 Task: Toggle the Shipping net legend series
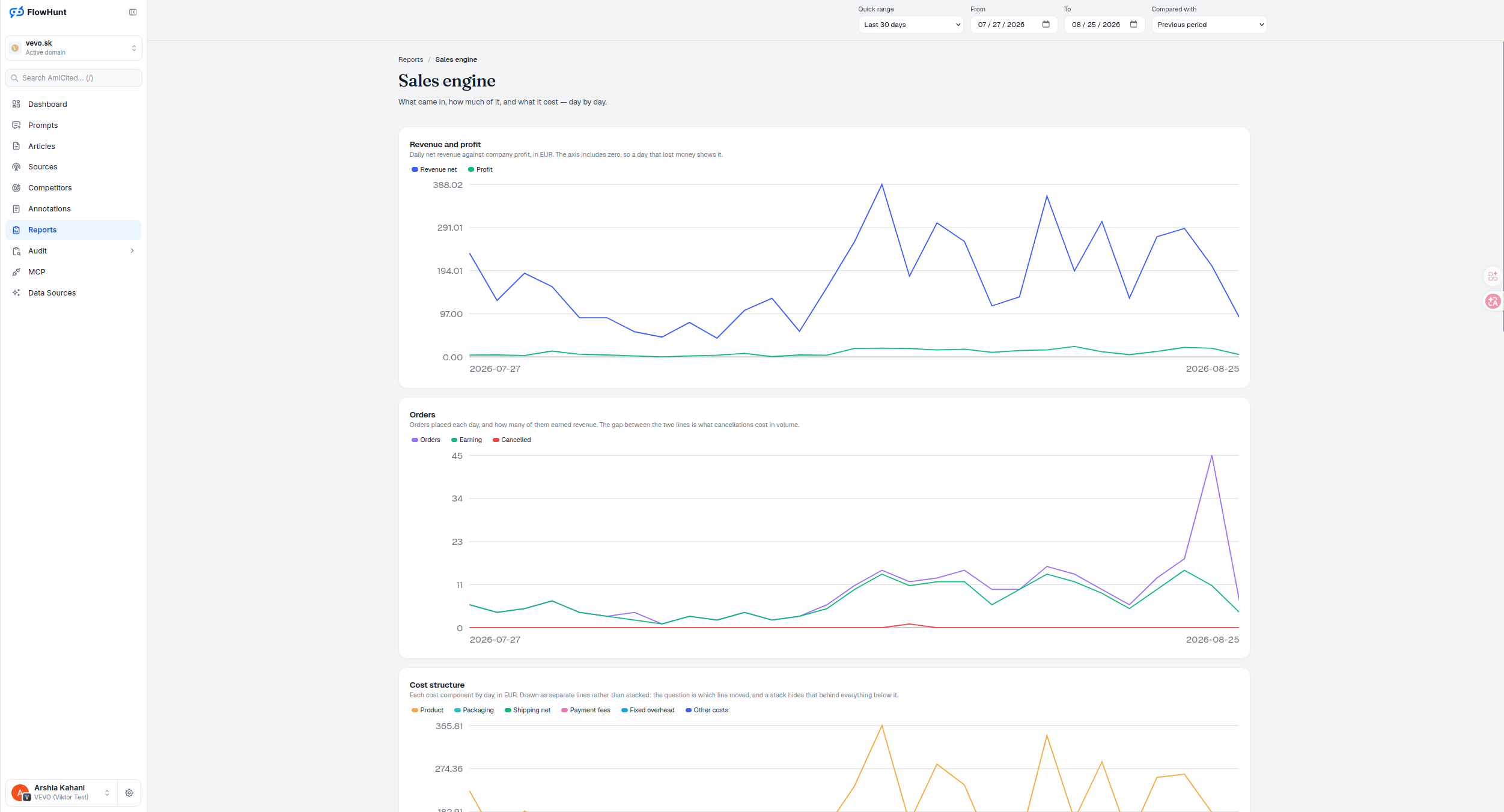[x=528, y=710]
